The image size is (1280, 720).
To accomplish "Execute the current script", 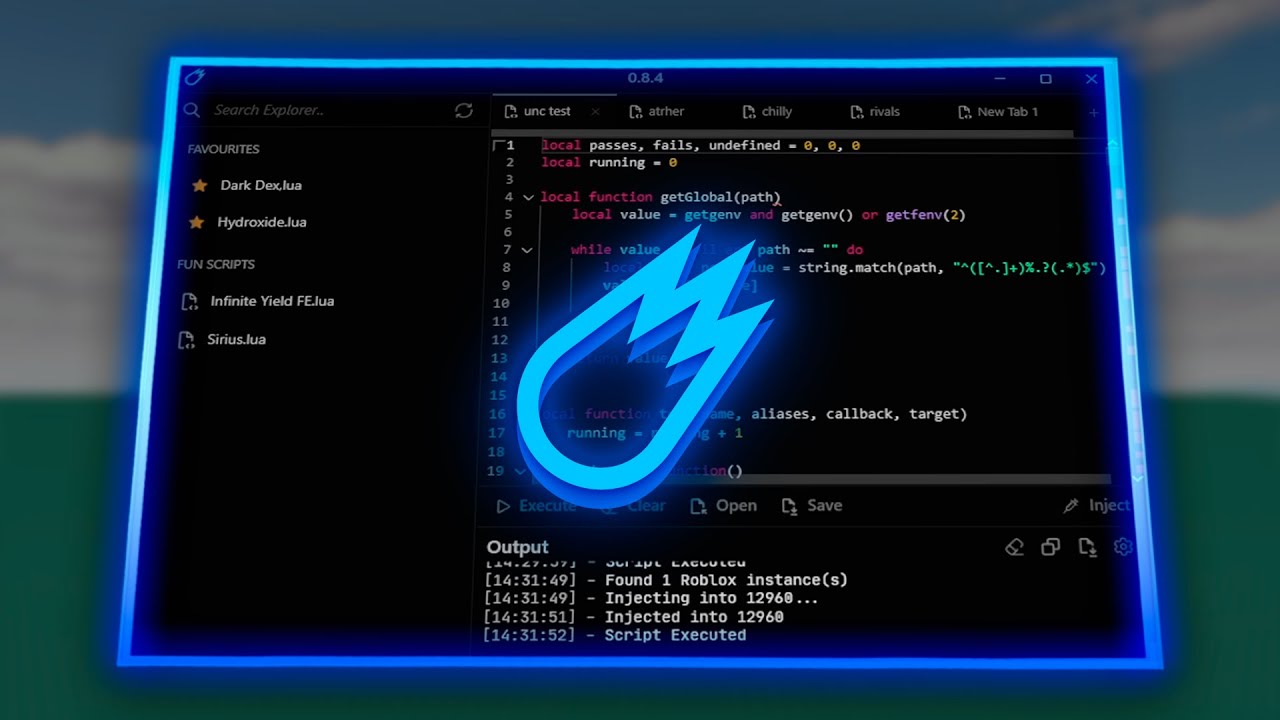I will 536,506.
